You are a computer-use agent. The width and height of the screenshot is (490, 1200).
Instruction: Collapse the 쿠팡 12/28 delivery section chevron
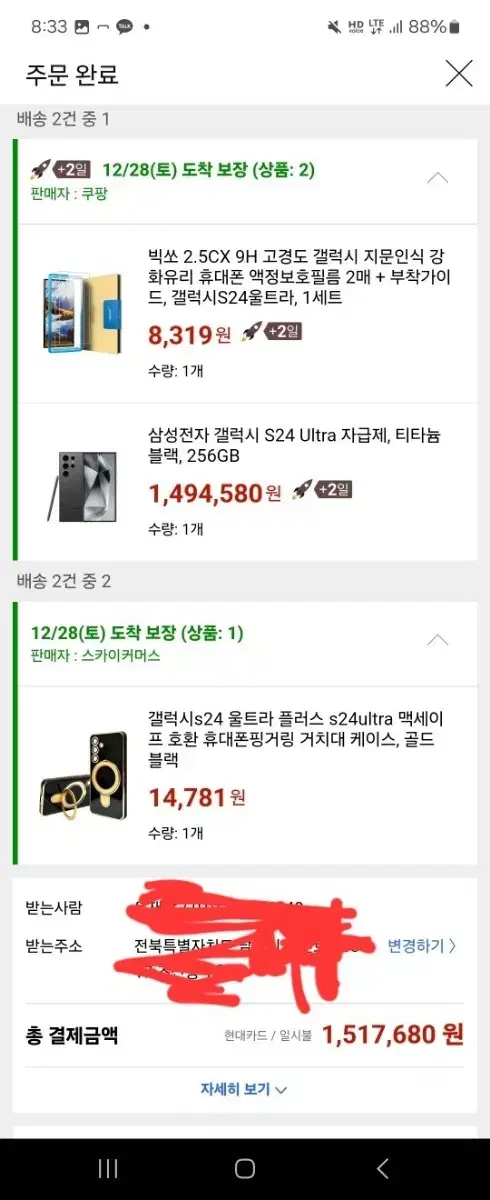437,179
